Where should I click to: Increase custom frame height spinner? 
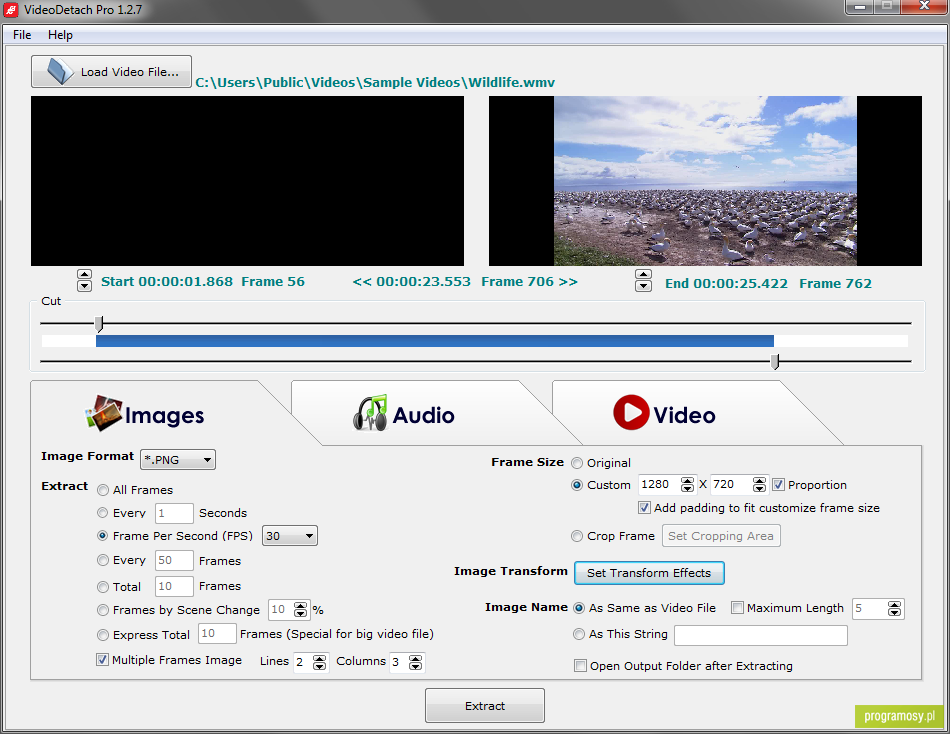click(x=759, y=481)
